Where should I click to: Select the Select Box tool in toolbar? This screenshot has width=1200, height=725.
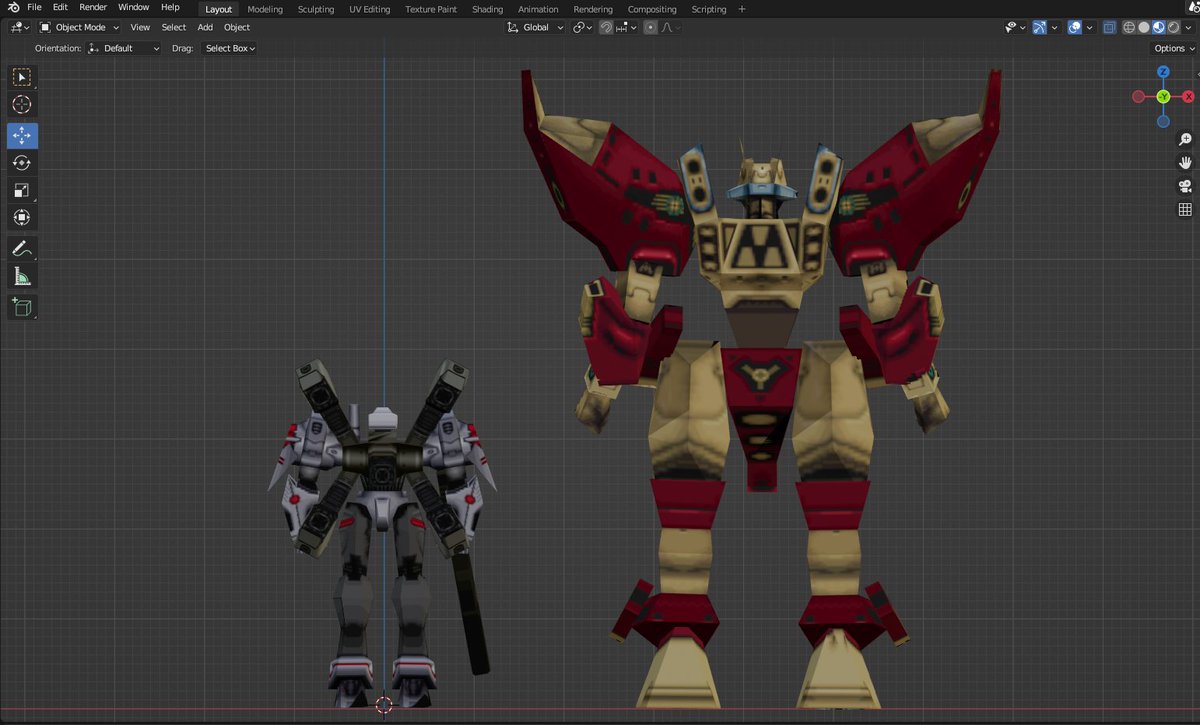[x=22, y=77]
